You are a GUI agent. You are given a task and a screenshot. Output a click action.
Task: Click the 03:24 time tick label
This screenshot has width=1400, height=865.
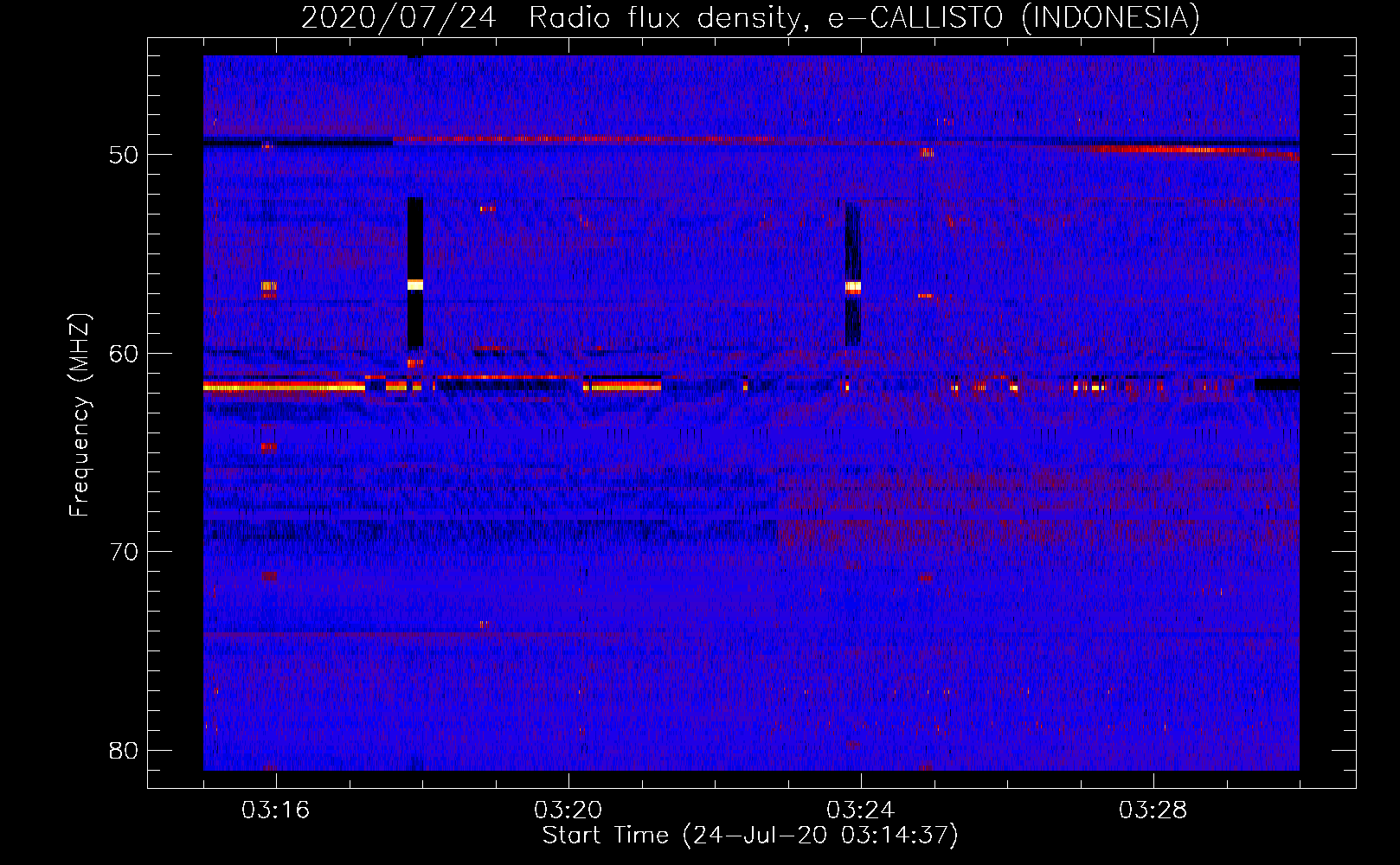pos(861,811)
